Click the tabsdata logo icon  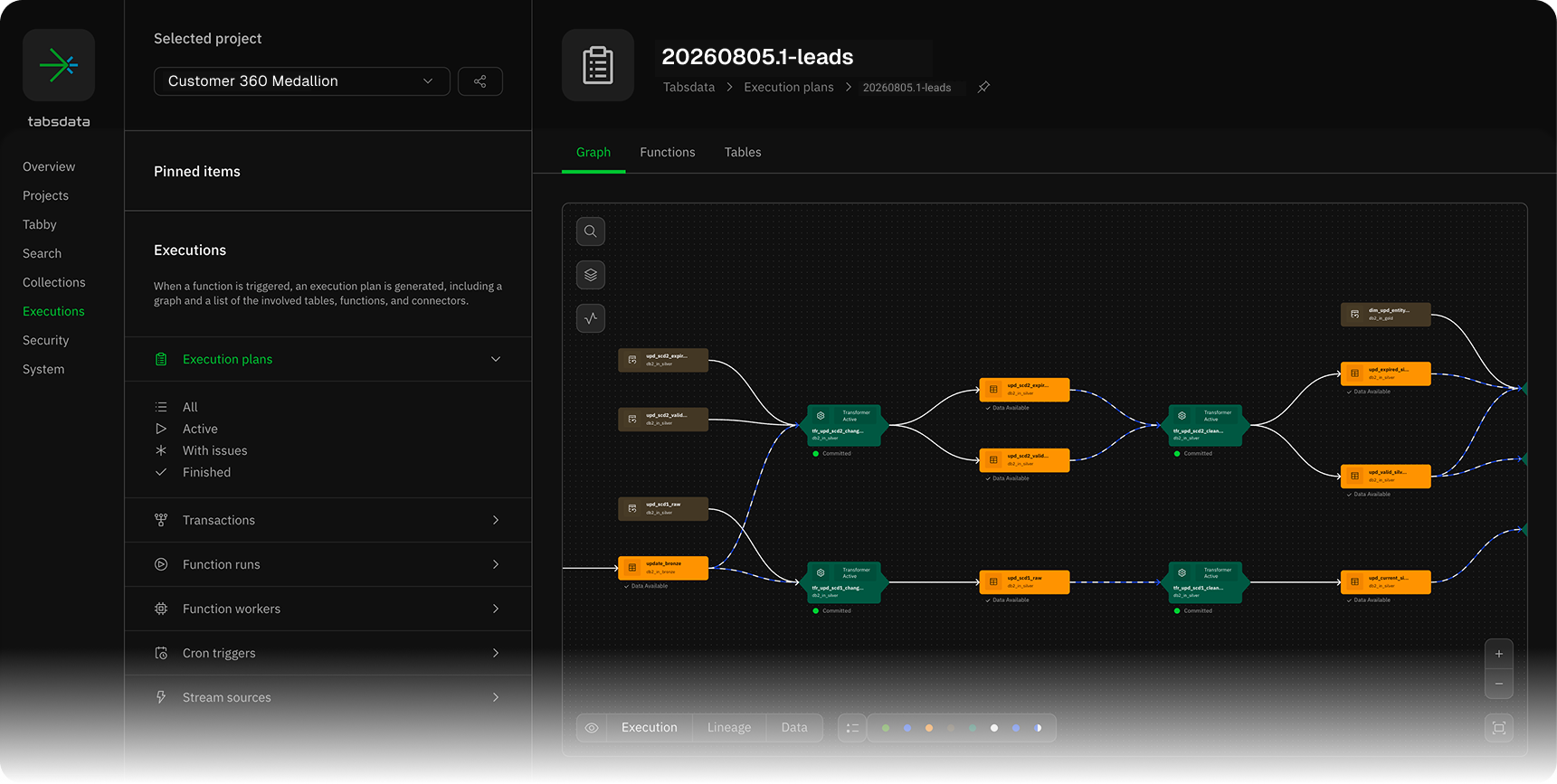tap(59, 65)
